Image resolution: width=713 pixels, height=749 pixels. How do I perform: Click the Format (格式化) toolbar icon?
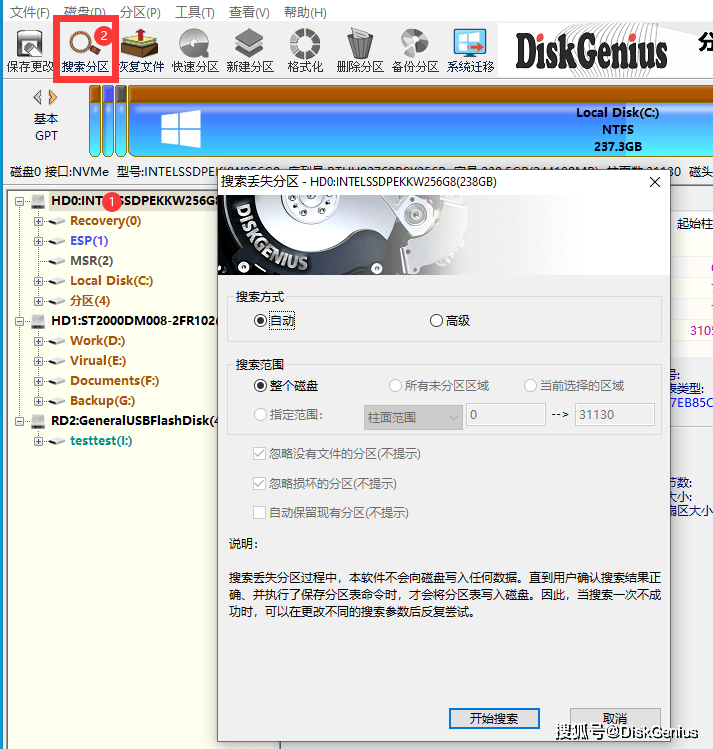(x=305, y=50)
